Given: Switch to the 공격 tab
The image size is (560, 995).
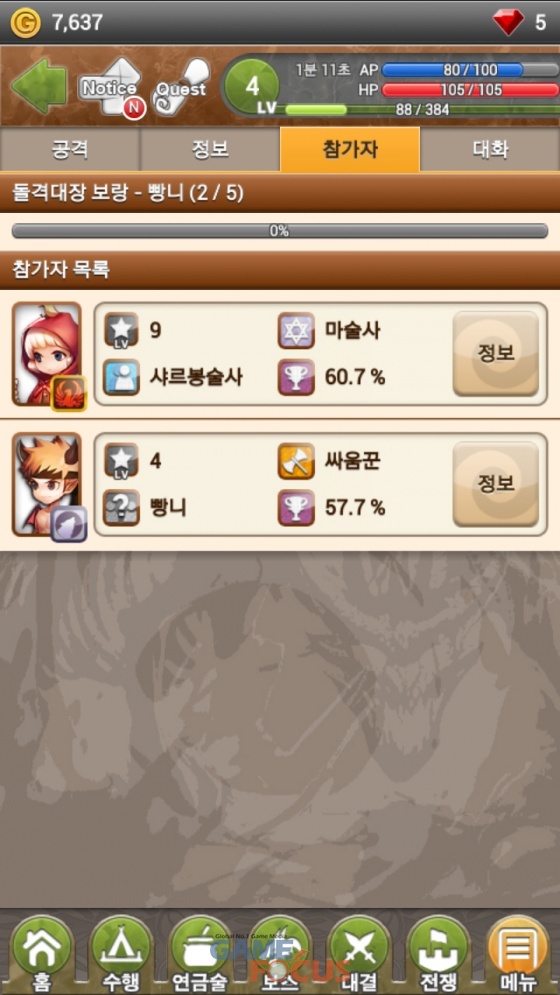Looking at the screenshot, I should 70,150.
